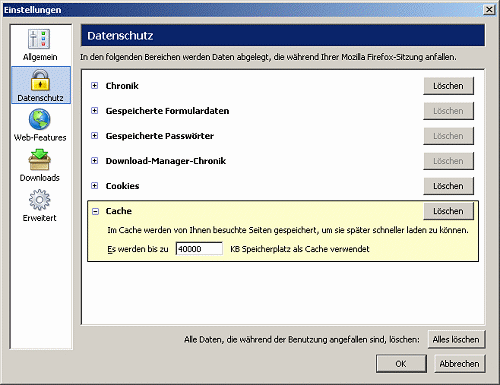The height and width of the screenshot is (385, 500).
Task: Confirm settings with OK button
Action: pos(401,364)
